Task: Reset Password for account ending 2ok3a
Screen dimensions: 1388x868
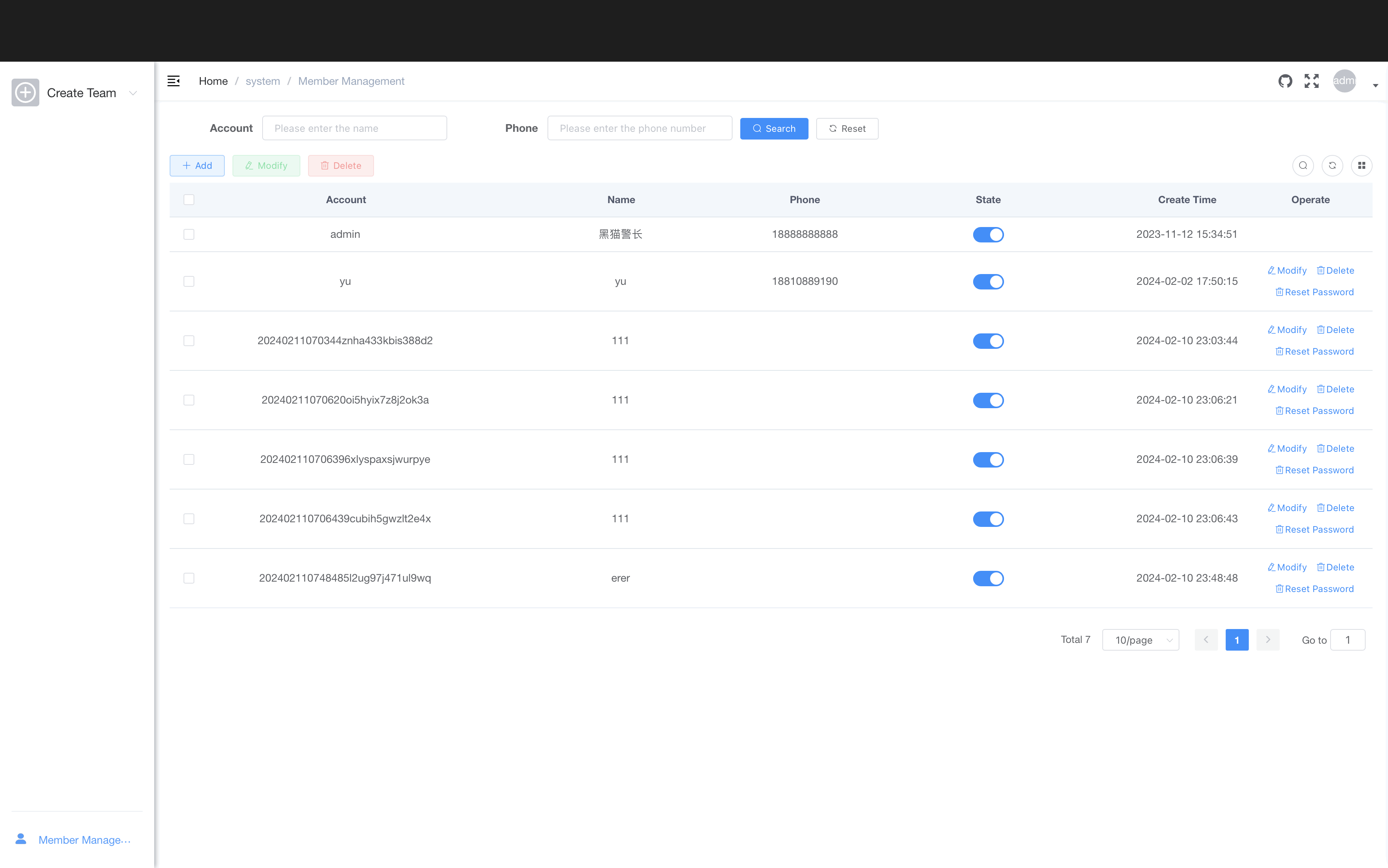Action: (1314, 411)
